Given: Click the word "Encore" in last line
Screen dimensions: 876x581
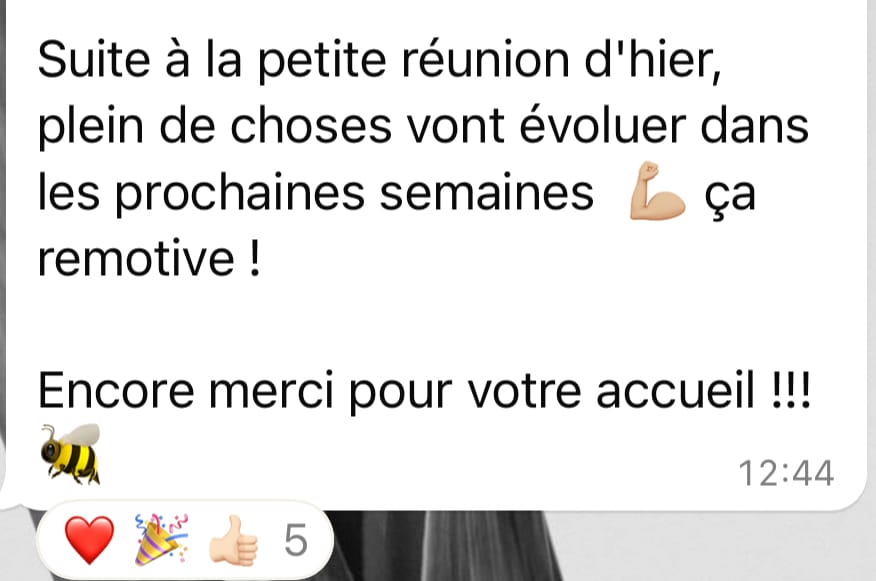Looking at the screenshot, I should tap(116, 390).
